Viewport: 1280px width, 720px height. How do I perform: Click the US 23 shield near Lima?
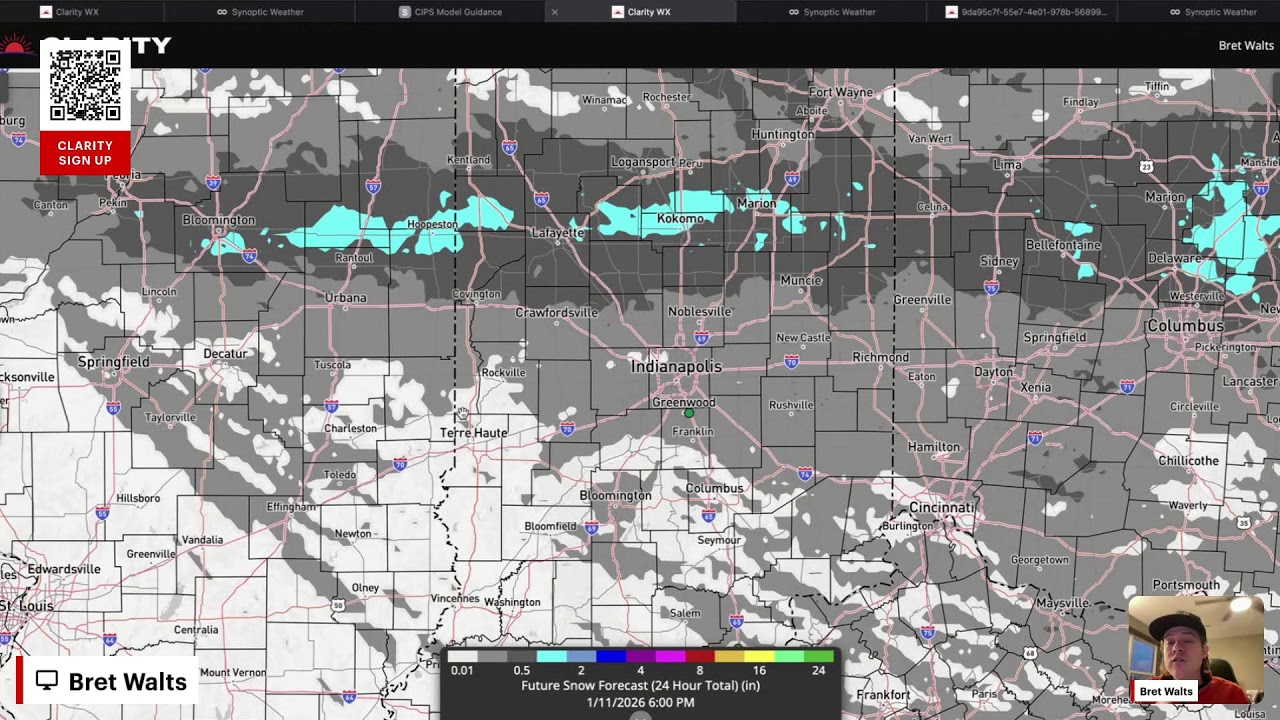click(1147, 167)
